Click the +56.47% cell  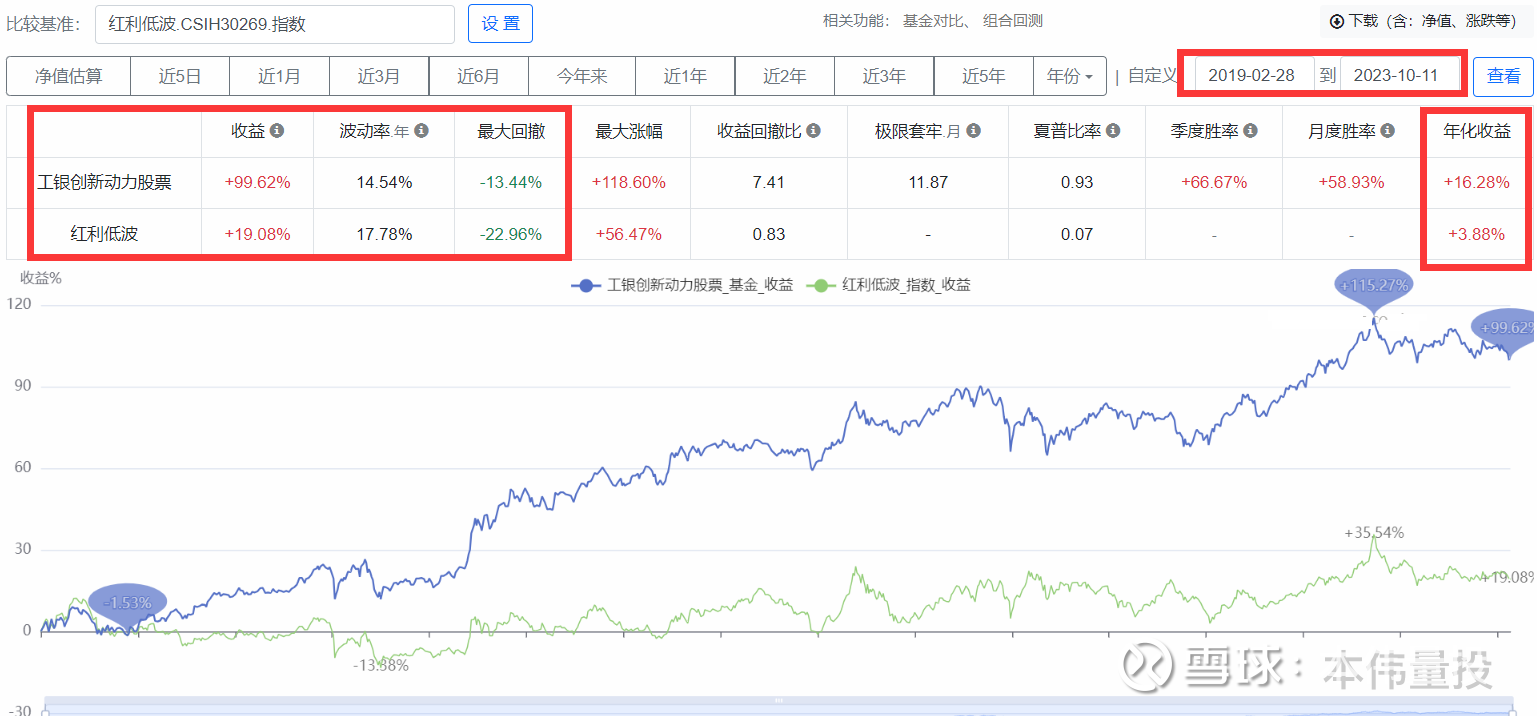[x=629, y=234]
